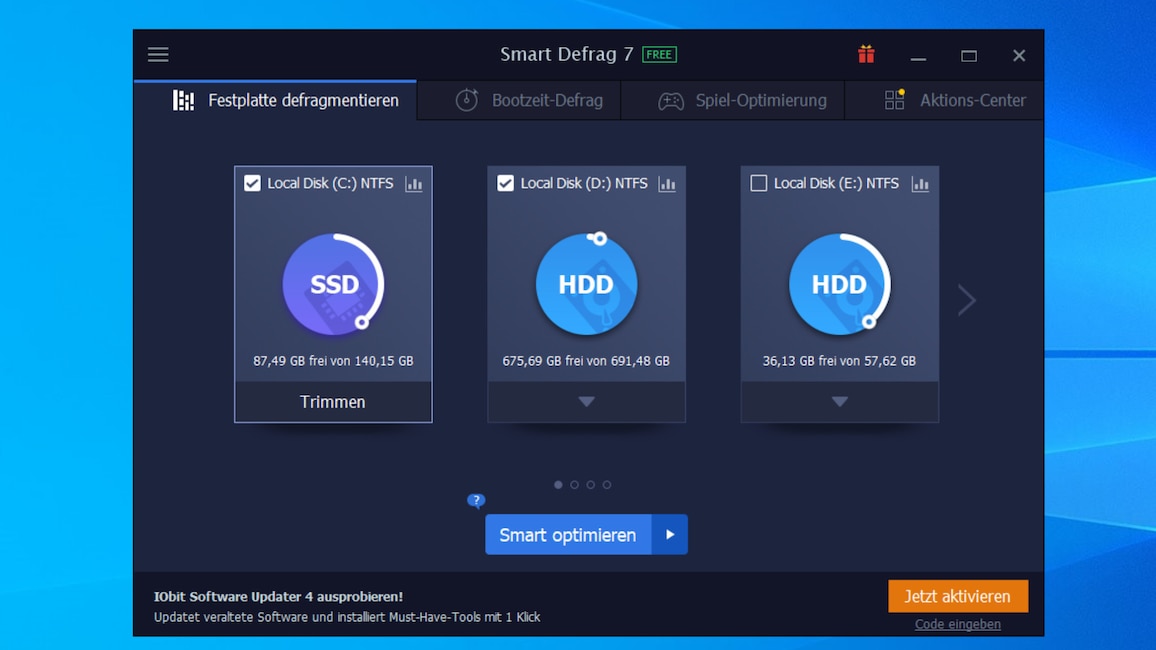Show next disks with right chevron
Screen dimensions: 1156x650
coord(967,300)
